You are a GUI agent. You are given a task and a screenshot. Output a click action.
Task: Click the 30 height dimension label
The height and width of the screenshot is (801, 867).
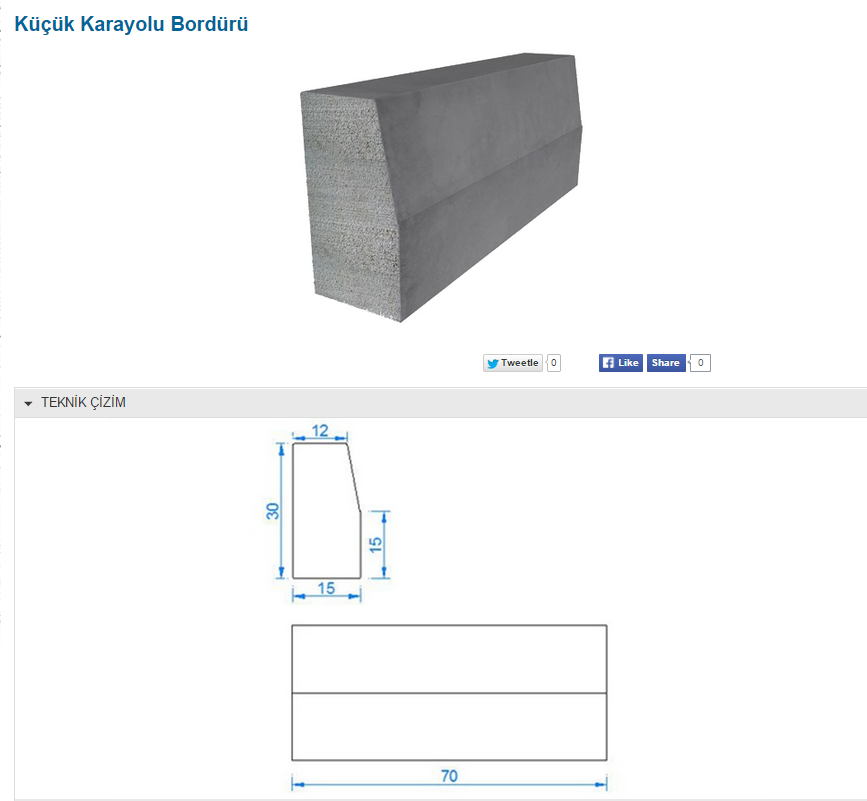[273, 511]
